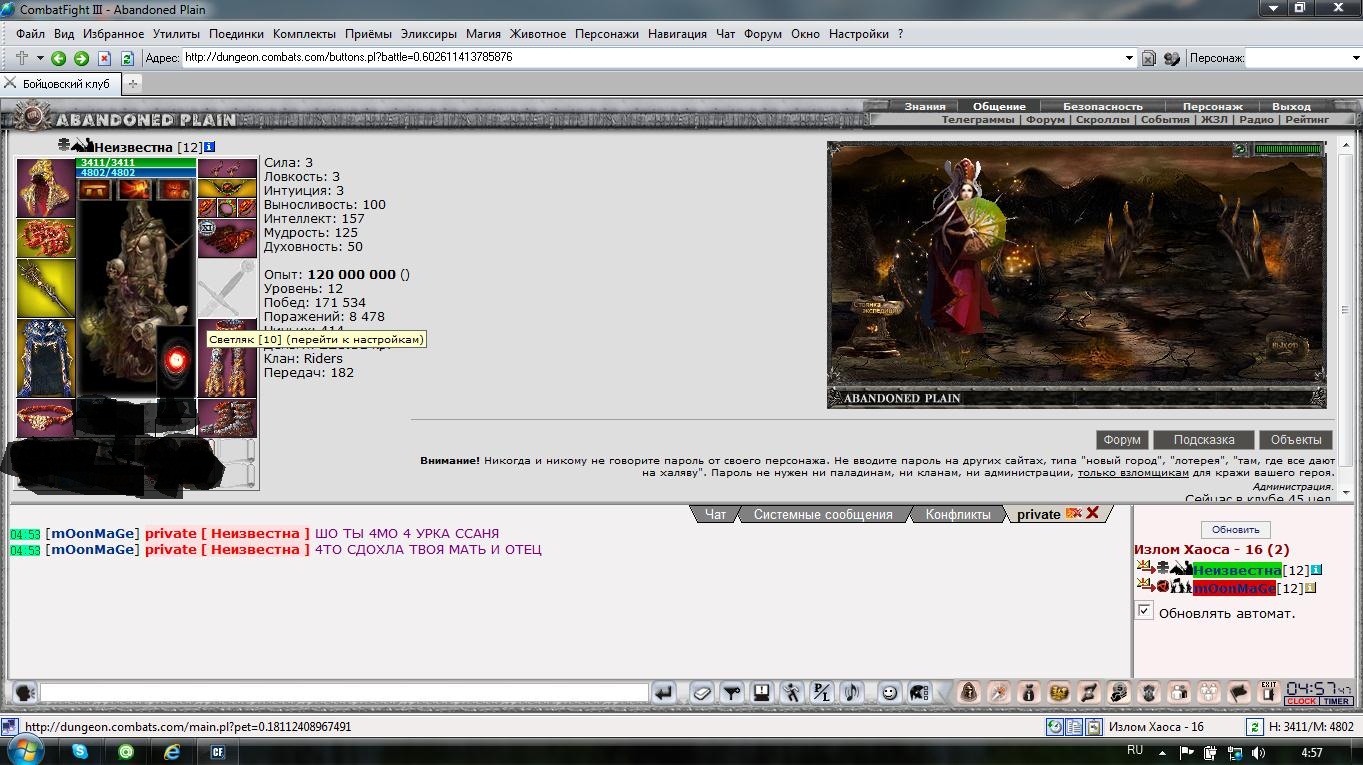Open the Настройки menu
Image resolution: width=1363 pixels, height=765 pixels.
tap(858, 33)
